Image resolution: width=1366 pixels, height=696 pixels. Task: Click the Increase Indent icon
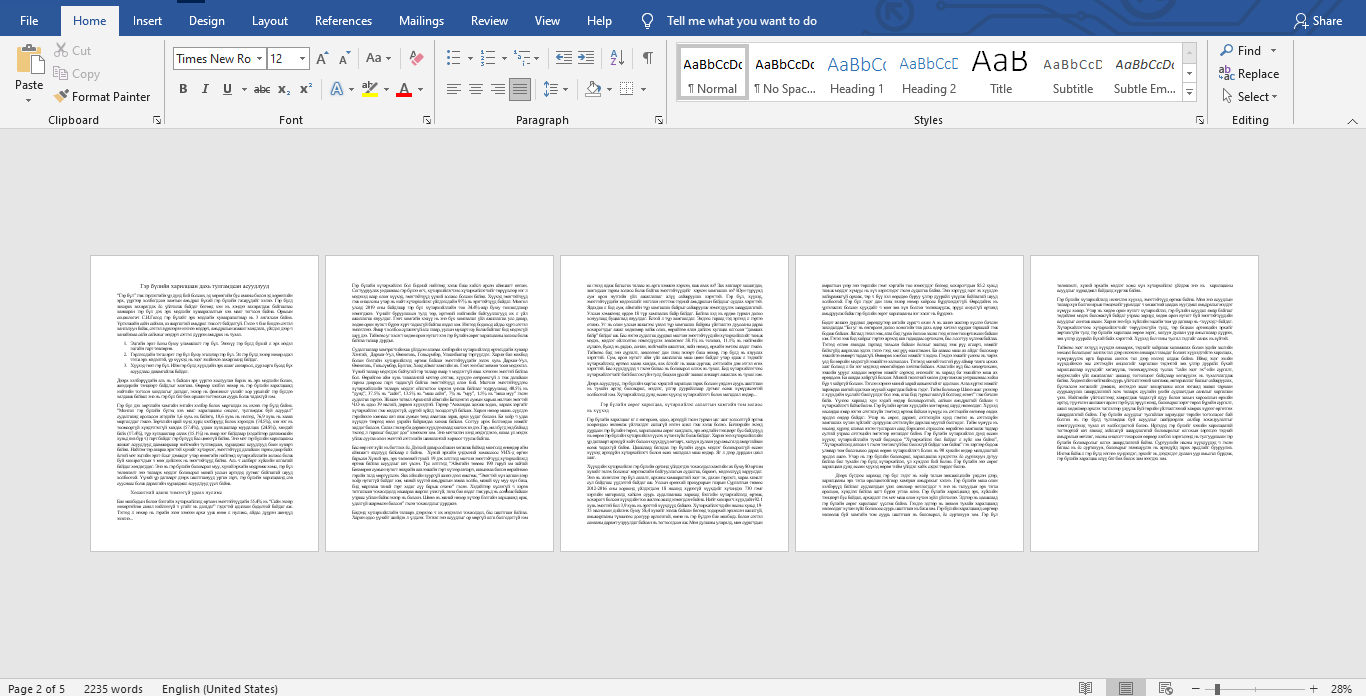point(584,59)
